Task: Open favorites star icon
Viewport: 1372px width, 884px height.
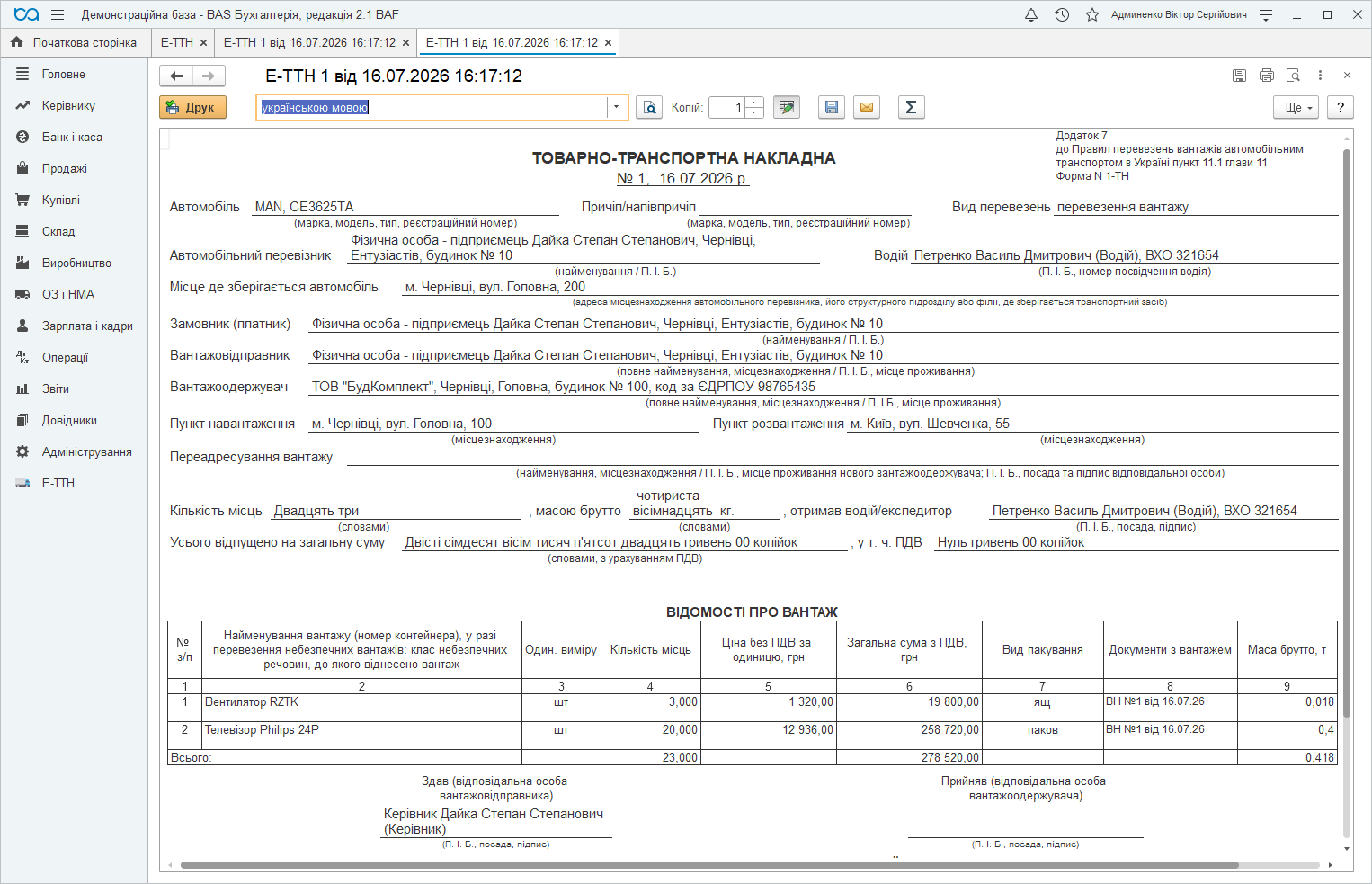Action: coord(1092,14)
